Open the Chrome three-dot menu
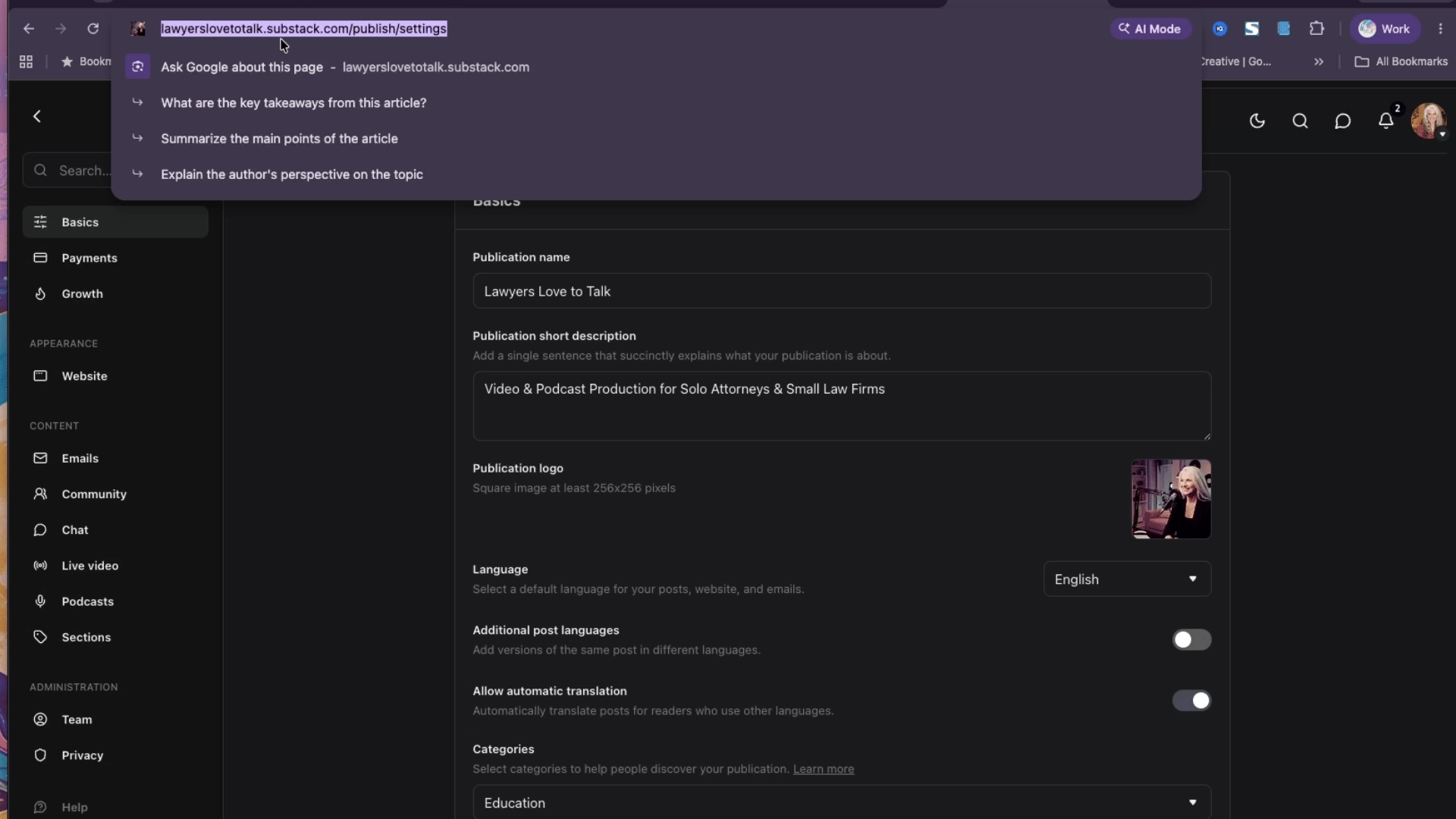The image size is (1456, 819). (1441, 29)
